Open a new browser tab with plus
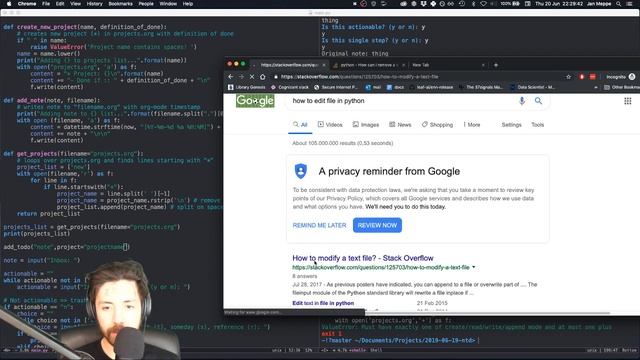This screenshot has height=360, width=640. click(496, 64)
